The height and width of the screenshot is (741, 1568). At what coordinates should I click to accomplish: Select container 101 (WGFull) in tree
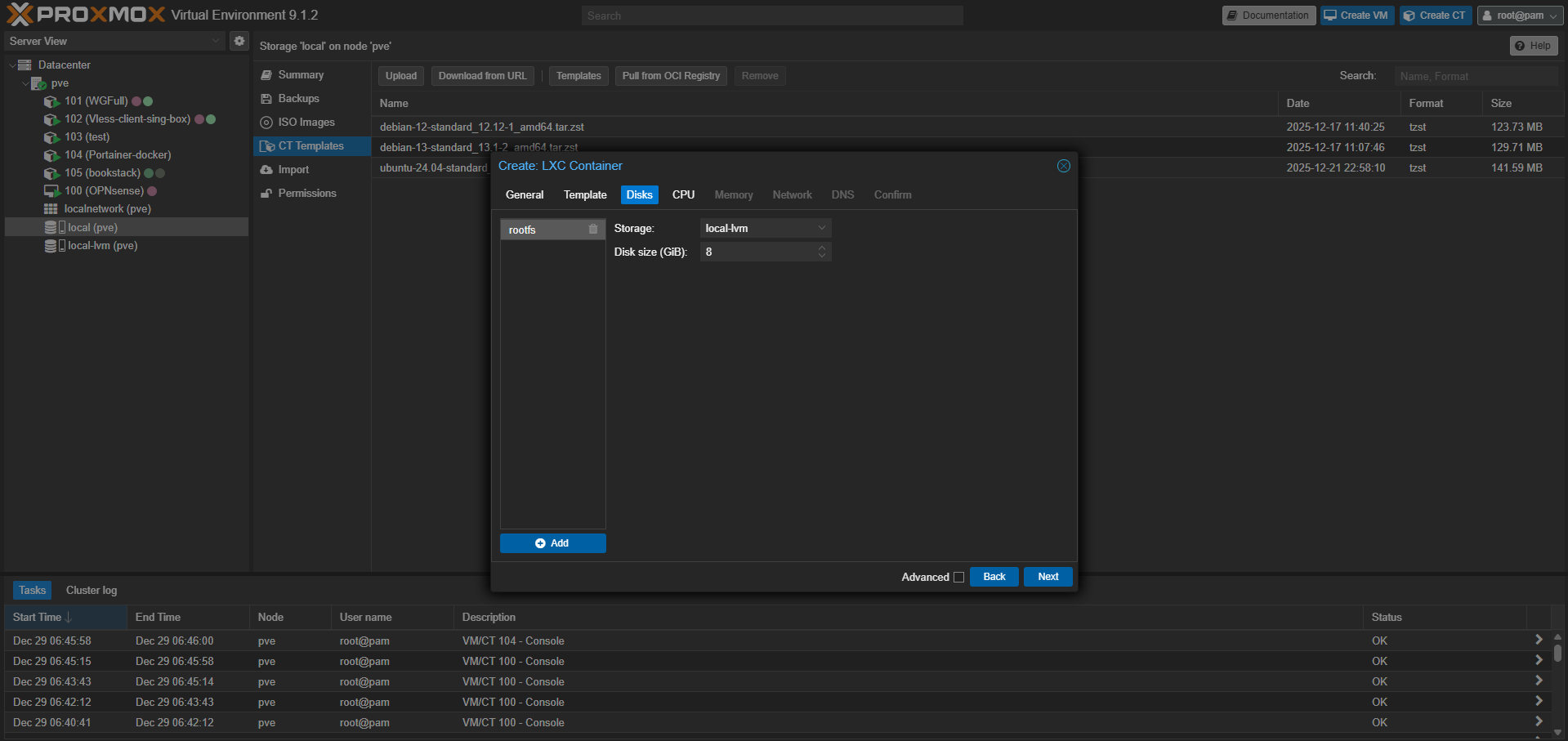coord(96,100)
